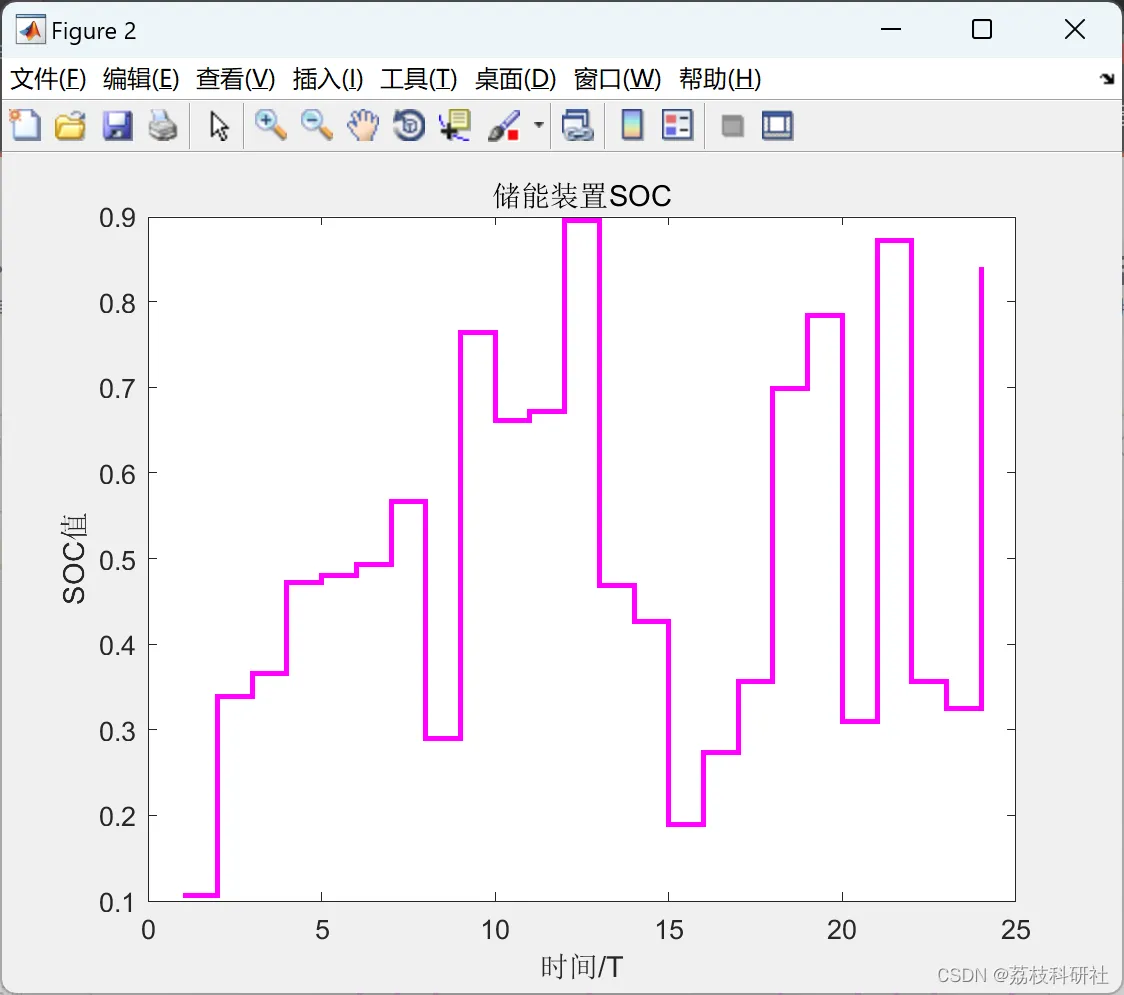Click the x-axis label 时间/T
The image size is (1124, 995).
click(581, 967)
